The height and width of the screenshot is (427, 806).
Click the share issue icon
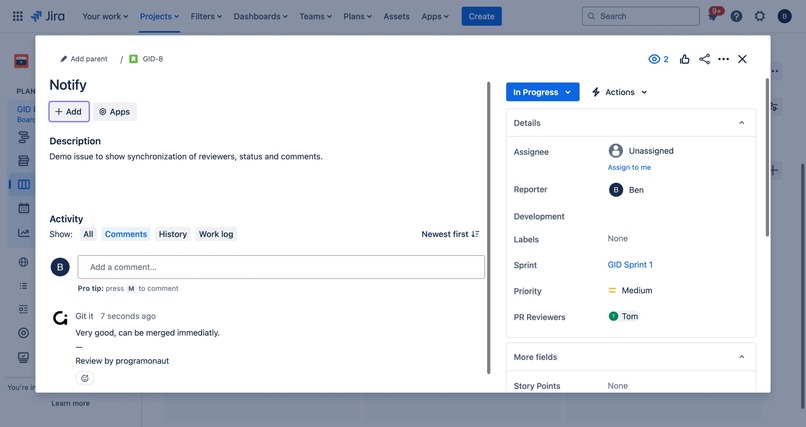704,59
